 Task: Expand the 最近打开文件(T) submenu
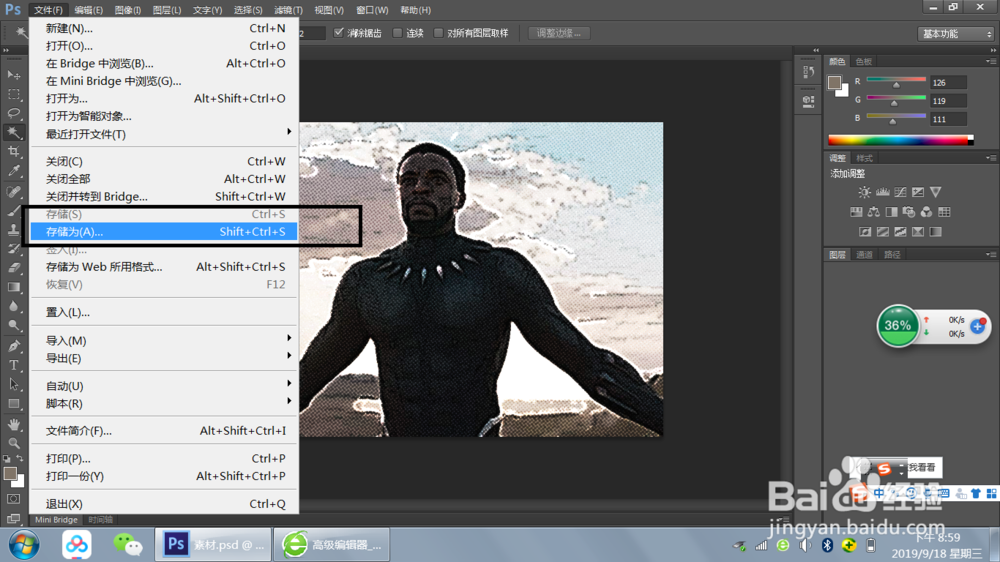[x=165, y=134]
